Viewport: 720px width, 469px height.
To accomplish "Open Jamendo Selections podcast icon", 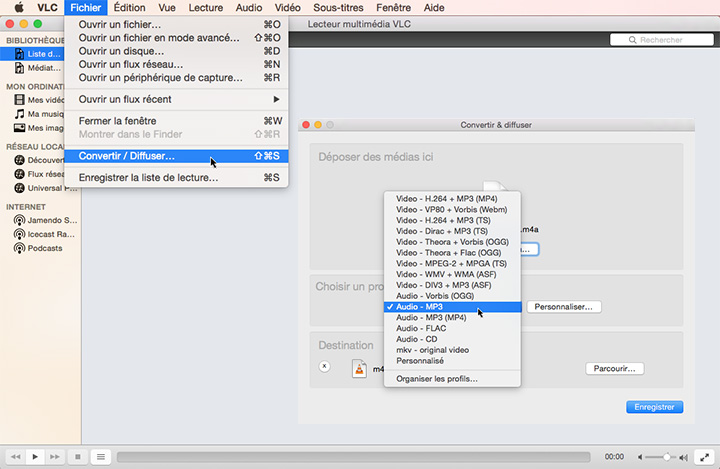I will click(19, 220).
